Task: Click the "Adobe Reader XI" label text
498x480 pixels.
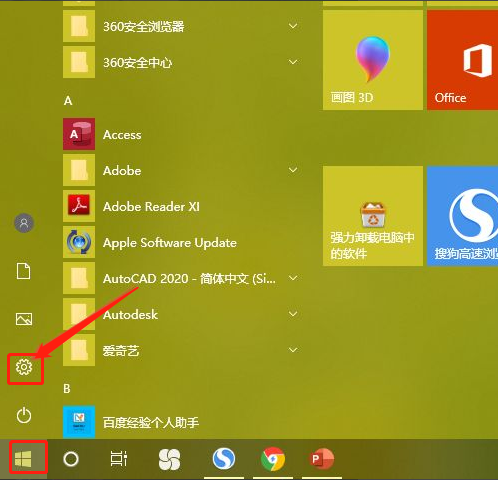Action: click(x=151, y=207)
